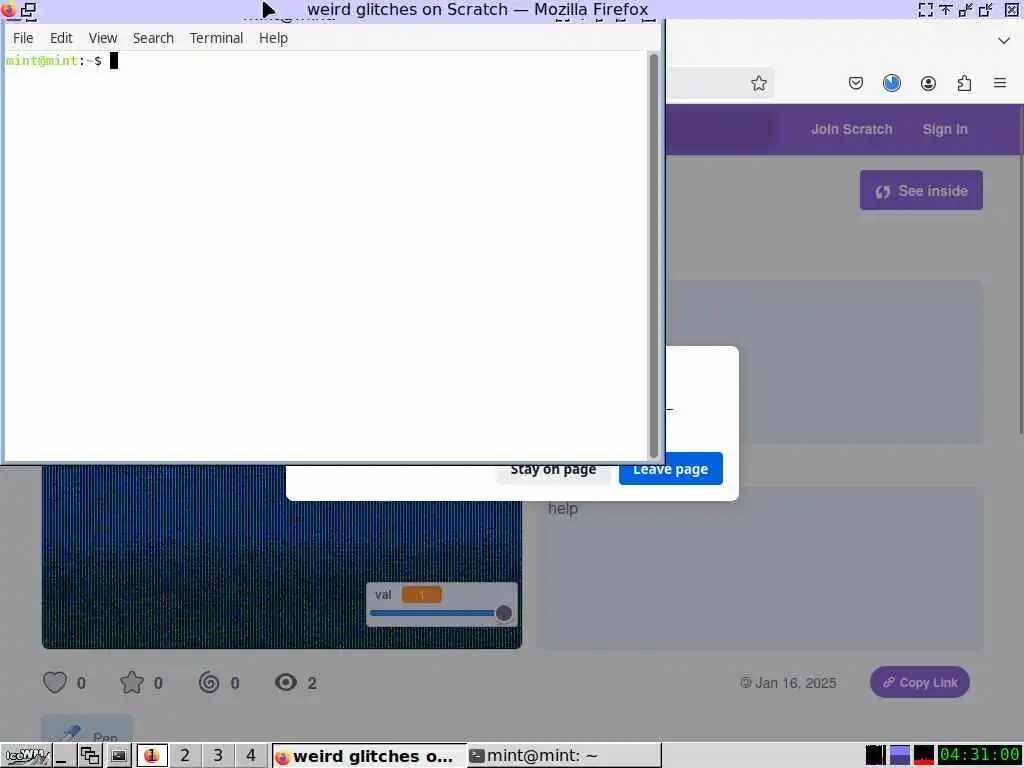The width and height of the screenshot is (1024, 768).
Task: Click the CPU monitor applet in the system tray
Action: pyautogui.click(x=875, y=755)
